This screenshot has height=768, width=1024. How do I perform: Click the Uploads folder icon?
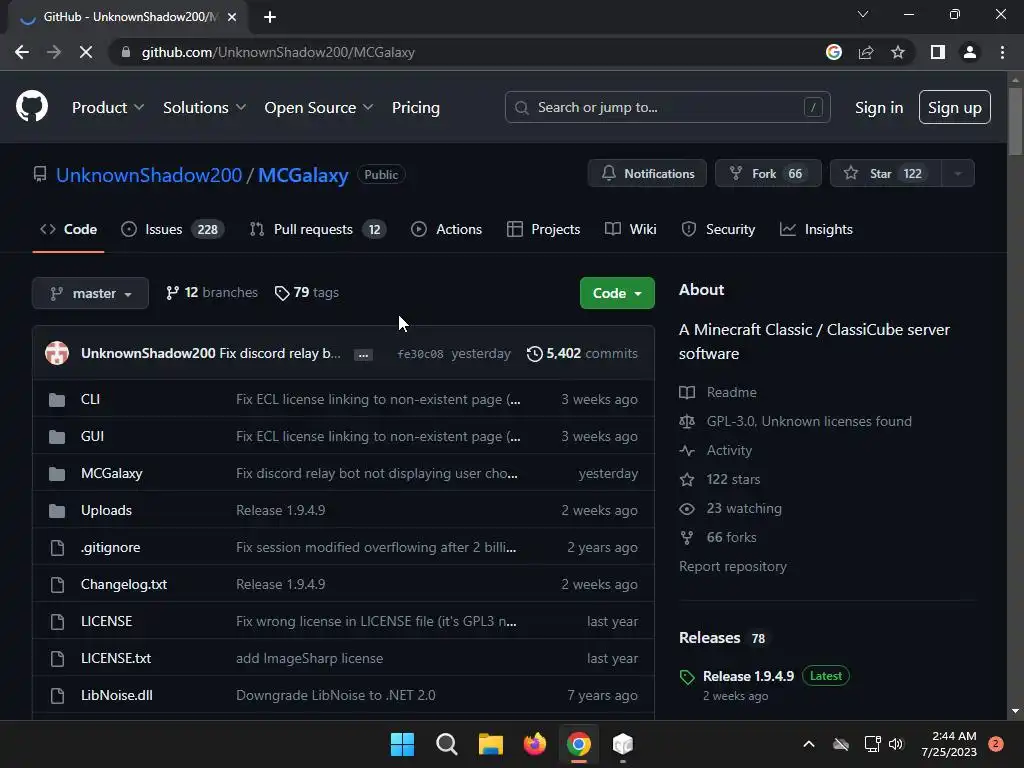[x=57, y=511]
